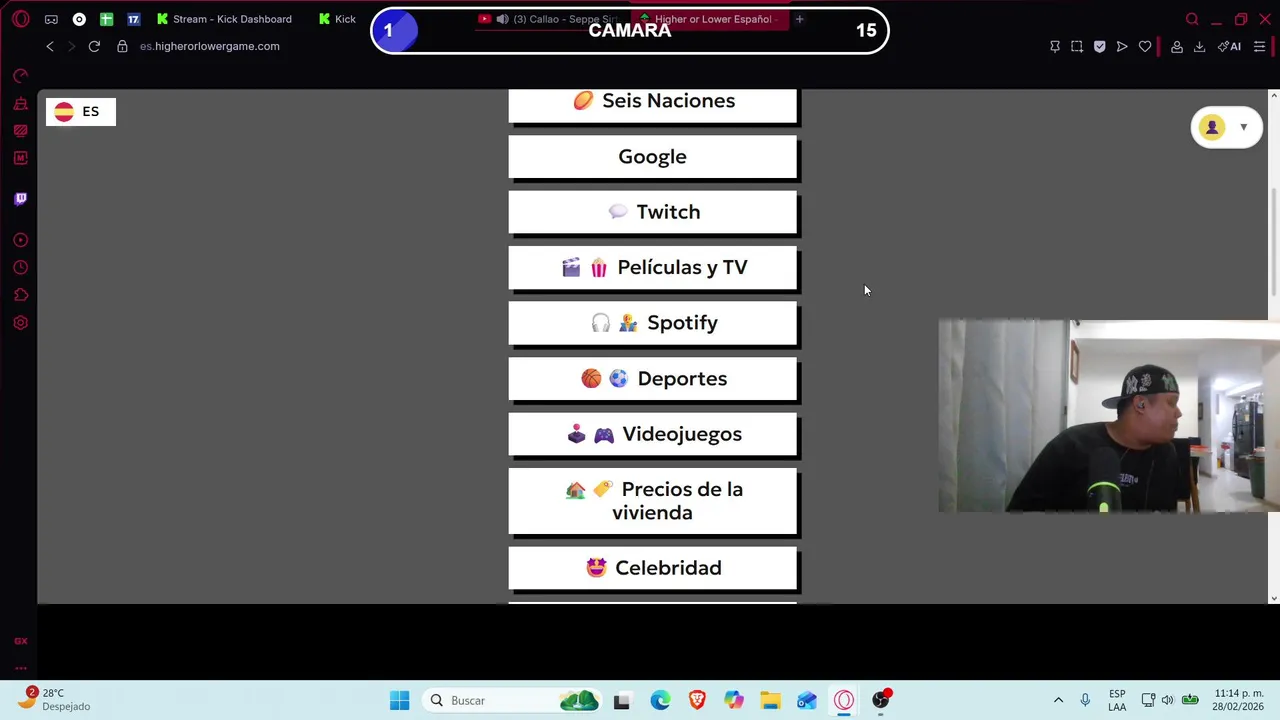Open the pinned-tabs pin icon in toolbar

coord(1054,46)
